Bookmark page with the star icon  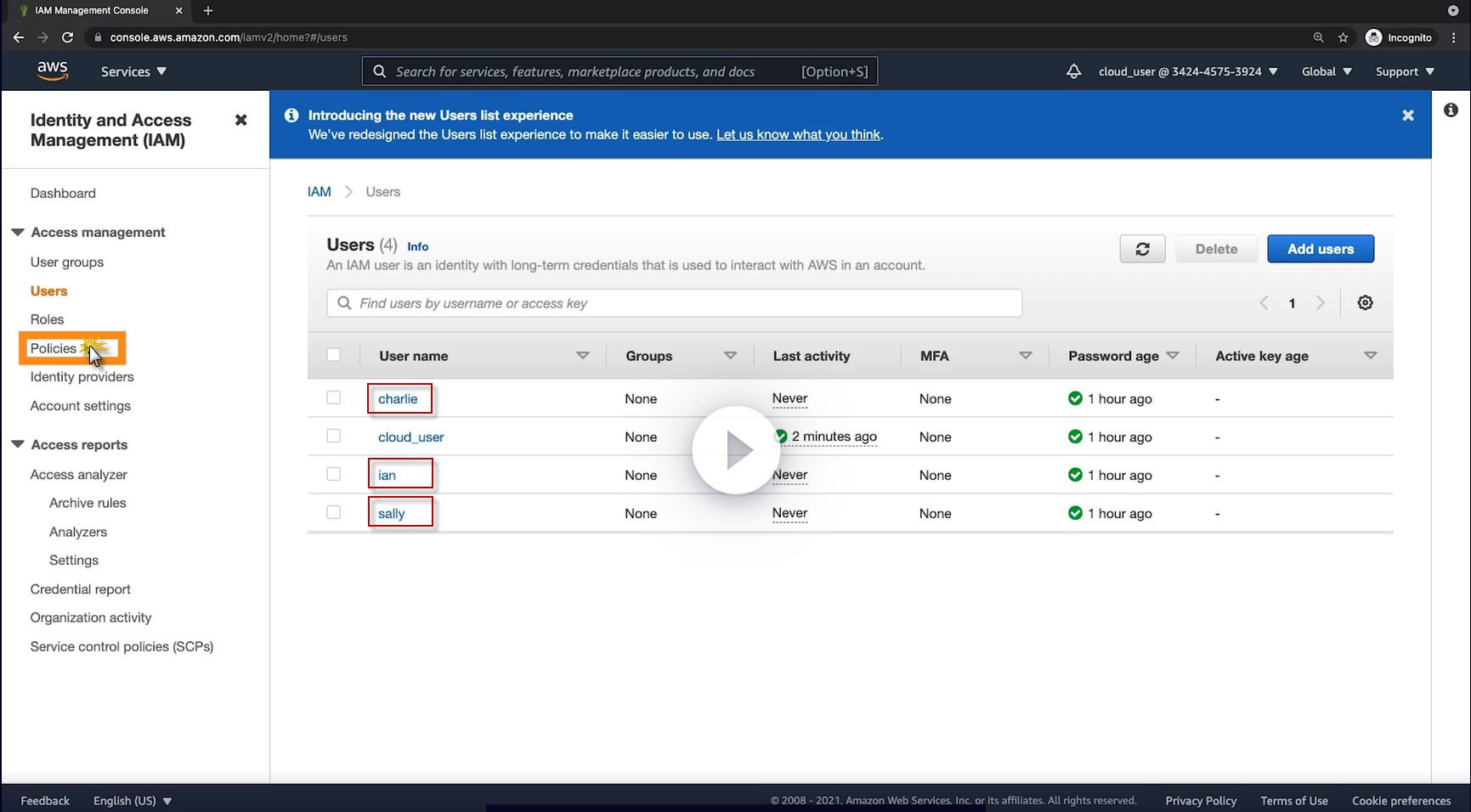(1343, 37)
